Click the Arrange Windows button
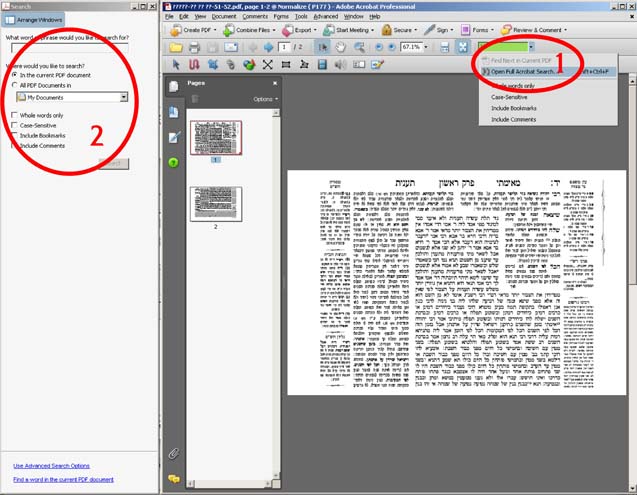The image size is (637, 495). point(33,20)
